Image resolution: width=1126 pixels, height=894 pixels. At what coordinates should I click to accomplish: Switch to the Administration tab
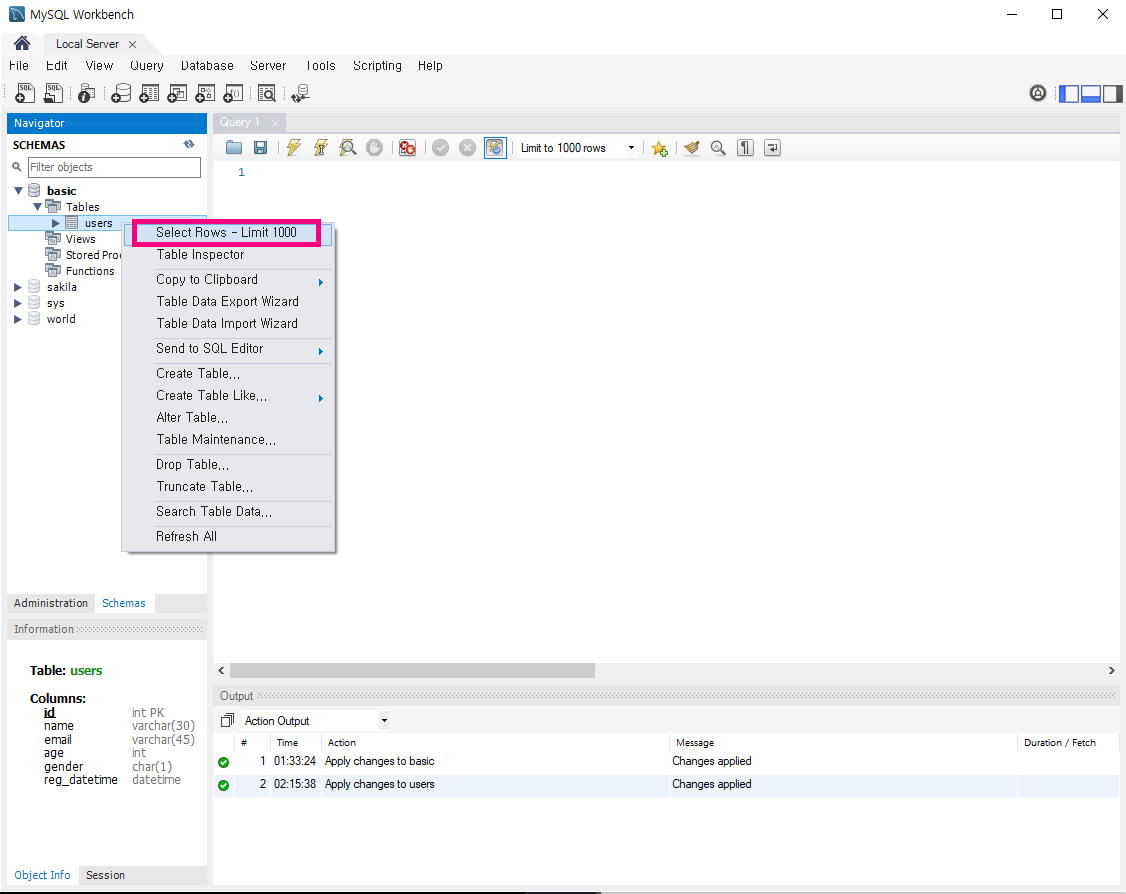[x=51, y=603]
